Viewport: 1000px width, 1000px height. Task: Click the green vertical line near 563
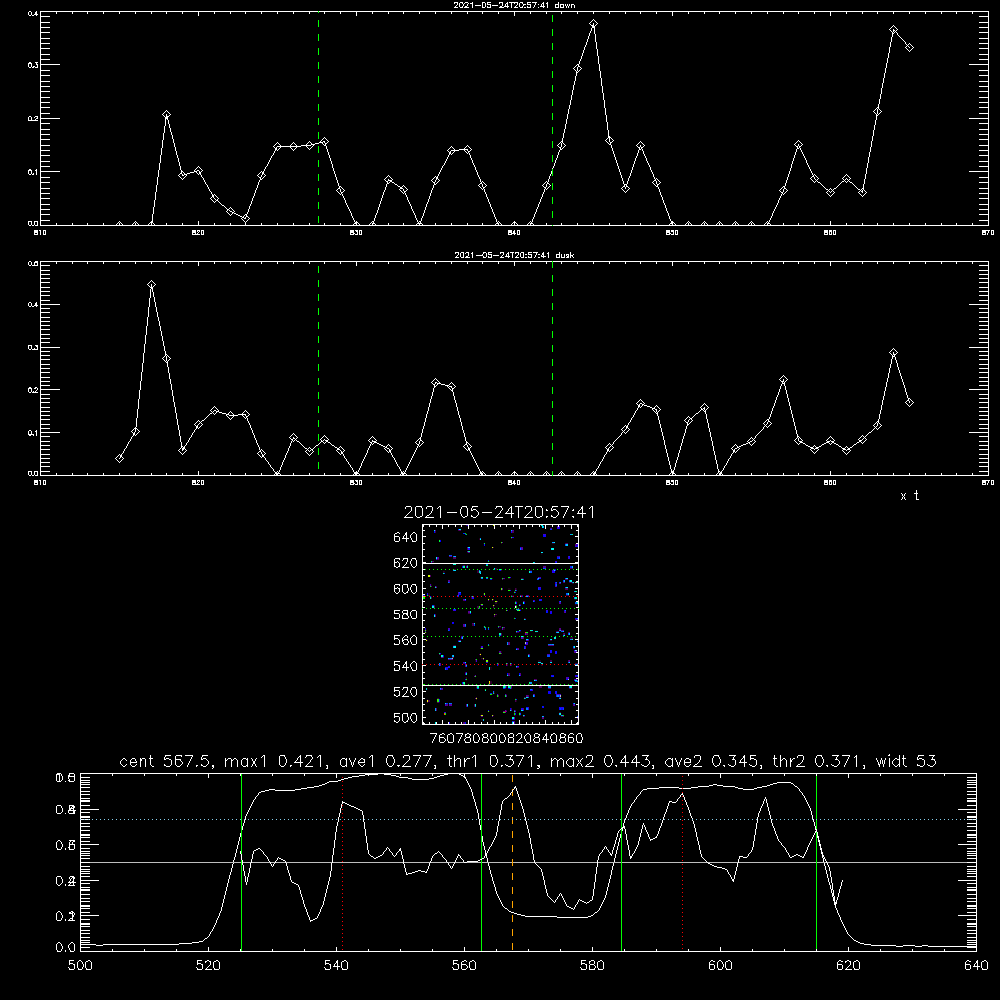[x=482, y=862]
